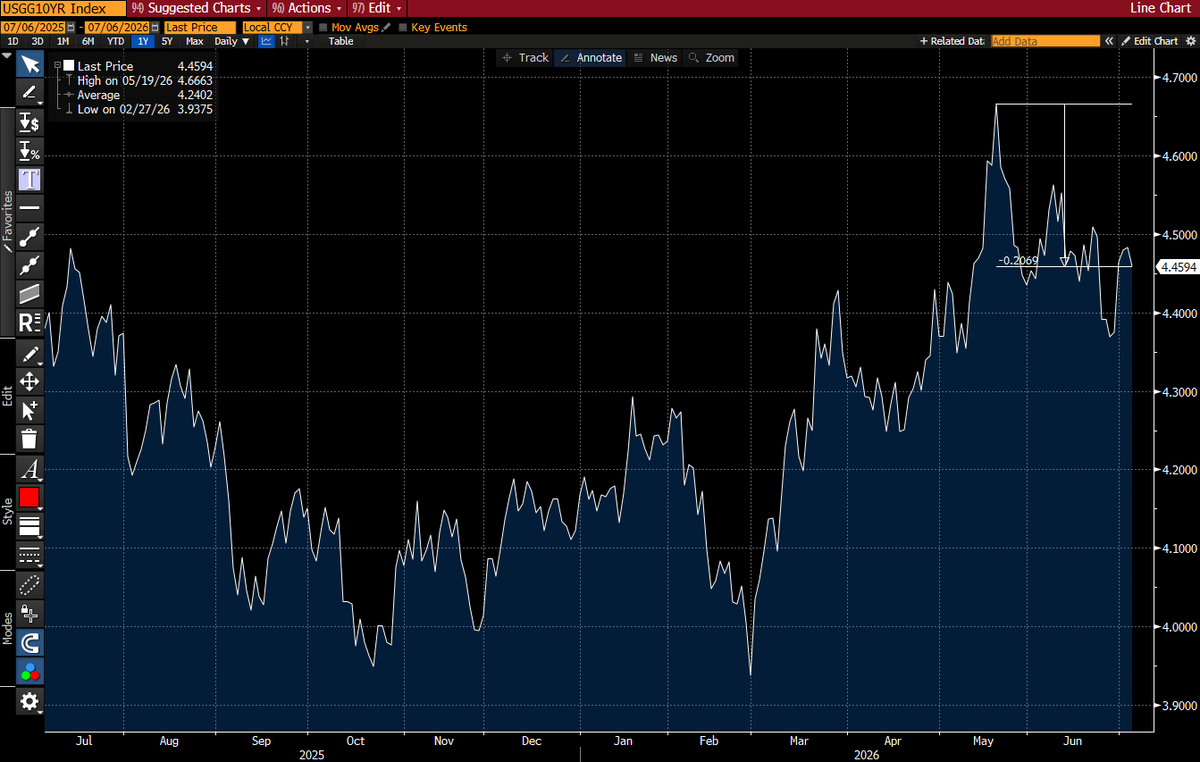Select the pointer-with-plus copy tool
Image resolution: width=1200 pixels, height=762 pixels.
point(30,410)
